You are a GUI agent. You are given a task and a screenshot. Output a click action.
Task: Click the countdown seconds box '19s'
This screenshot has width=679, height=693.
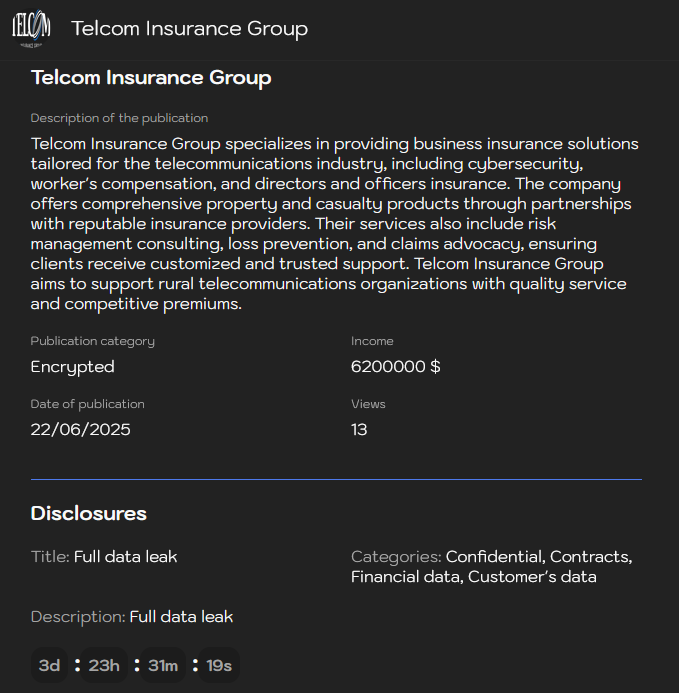[x=219, y=666]
